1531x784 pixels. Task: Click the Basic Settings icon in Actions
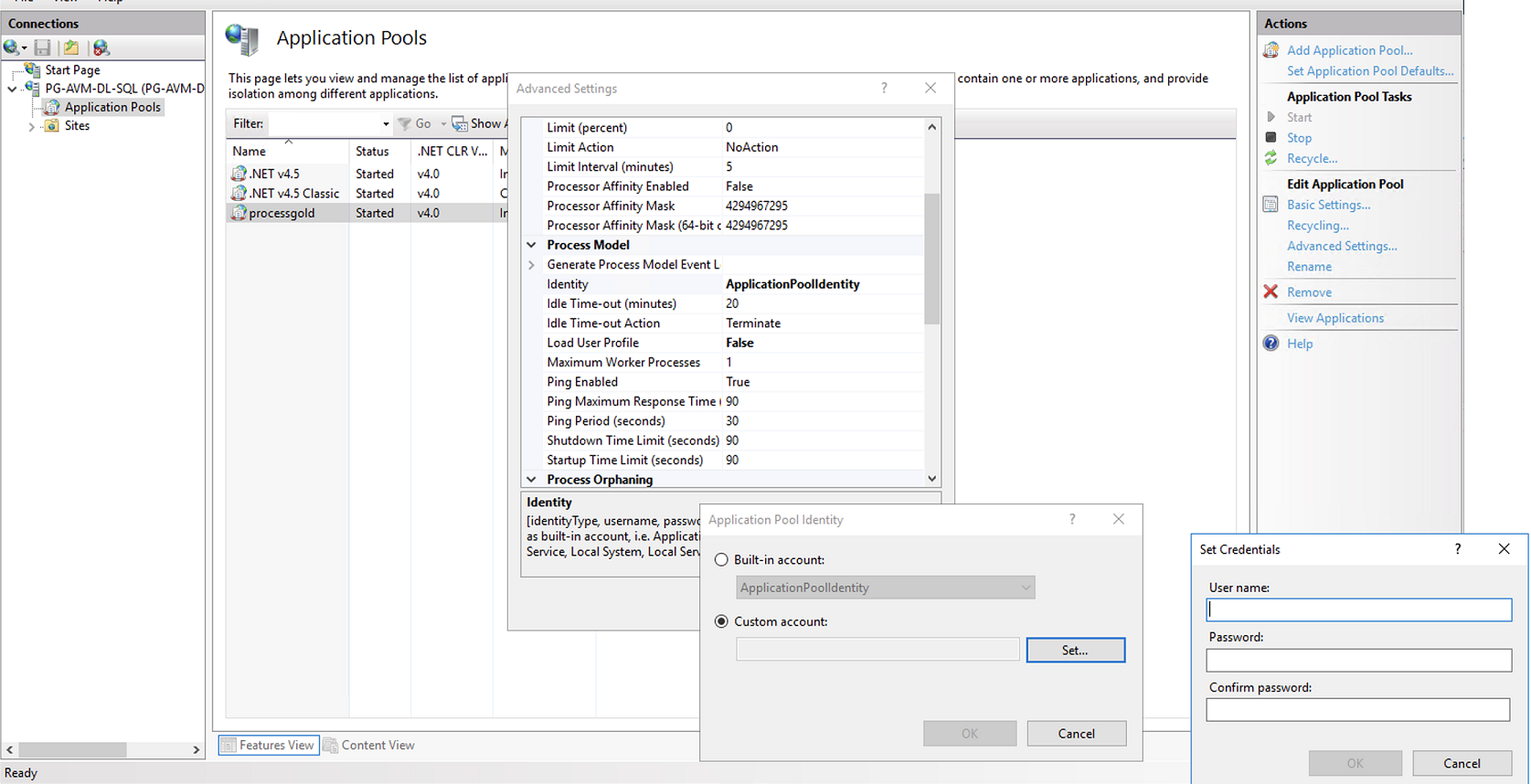tap(1271, 205)
